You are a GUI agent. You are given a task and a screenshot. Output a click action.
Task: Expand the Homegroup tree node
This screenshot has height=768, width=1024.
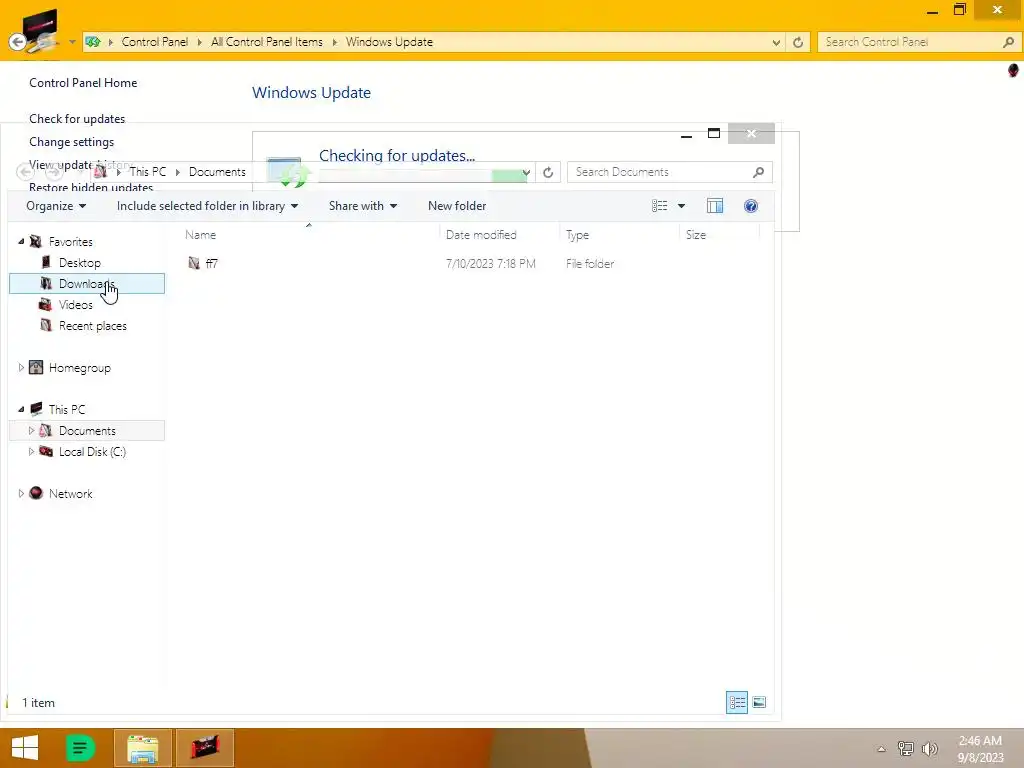point(21,368)
